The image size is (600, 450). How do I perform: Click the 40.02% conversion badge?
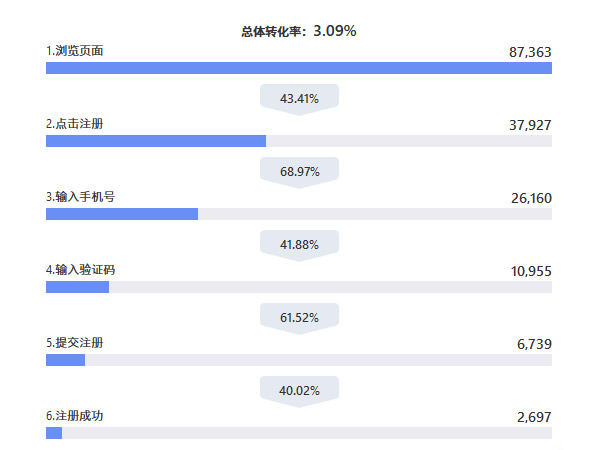coord(299,390)
